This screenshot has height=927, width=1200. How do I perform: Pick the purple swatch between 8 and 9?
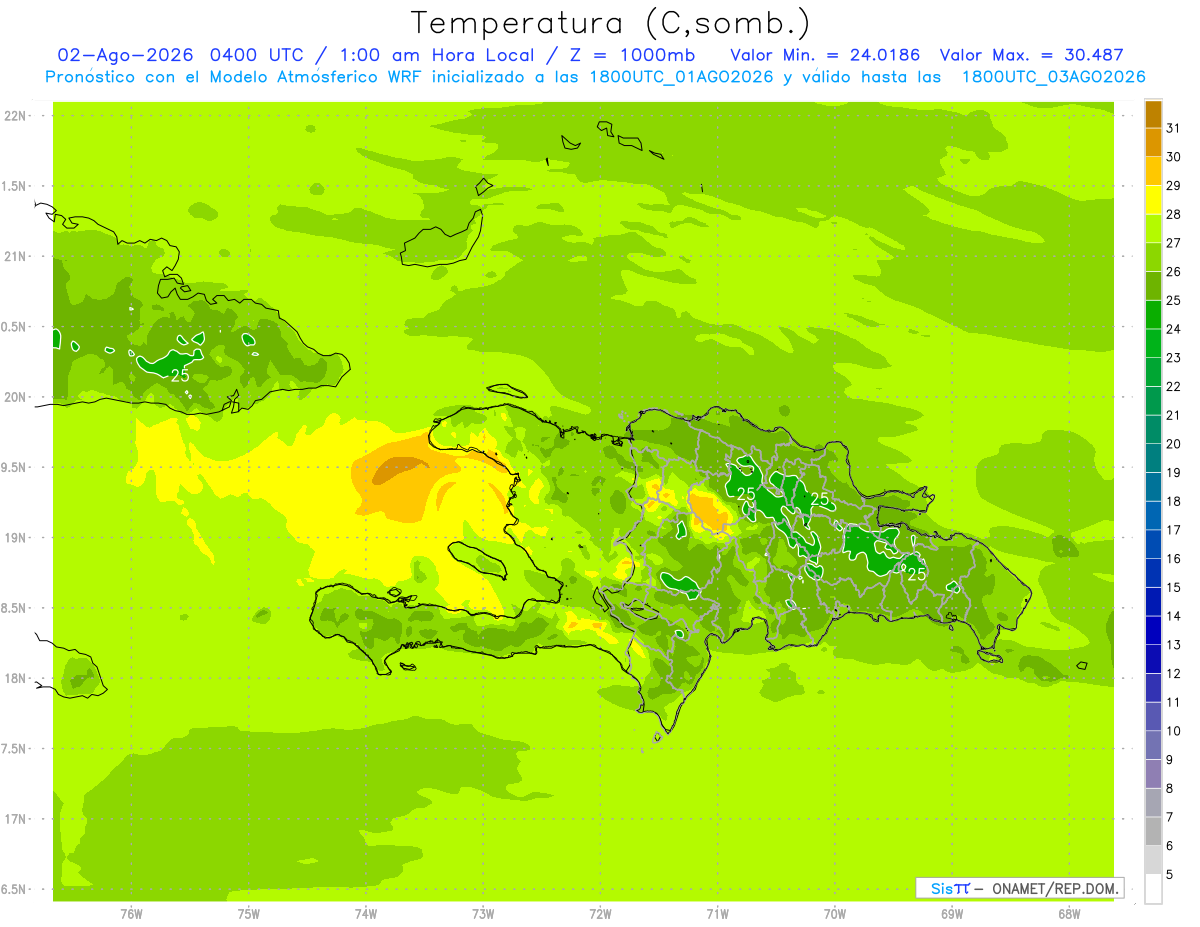(x=1153, y=774)
